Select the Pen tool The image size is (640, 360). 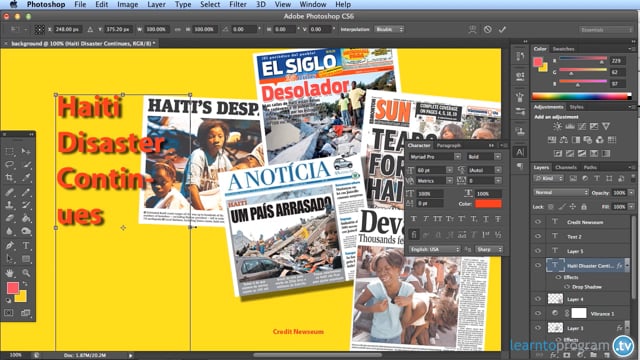coord(9,245)
